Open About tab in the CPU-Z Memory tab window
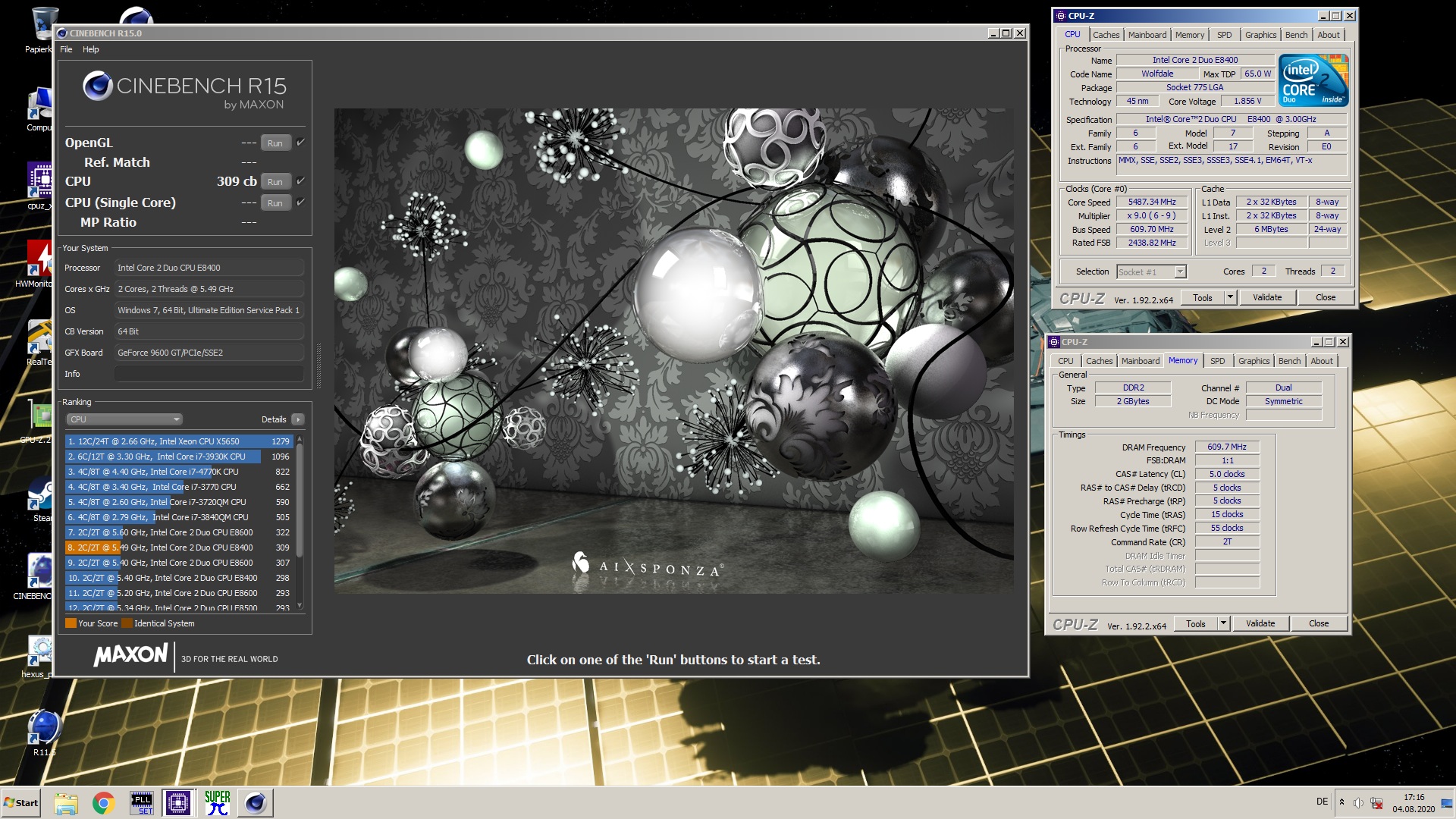 pos(1322,361)
